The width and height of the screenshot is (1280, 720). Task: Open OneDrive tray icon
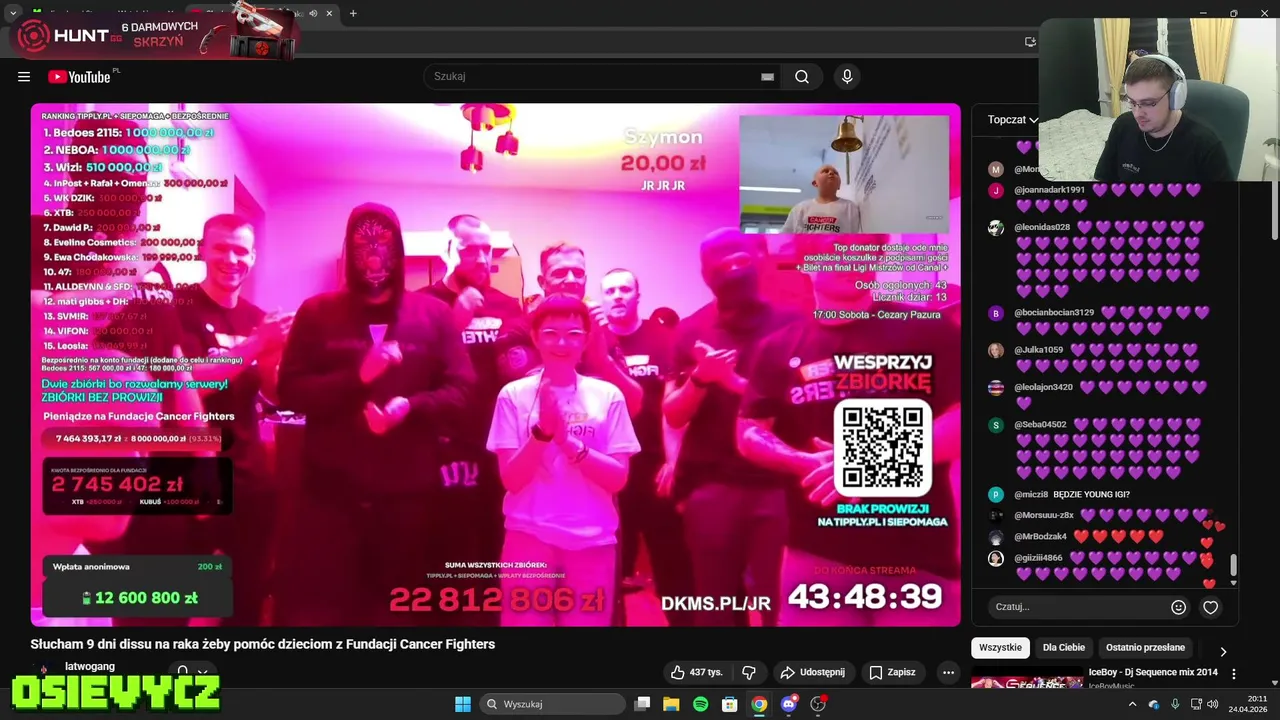pyautogui.click(x=1154, y=704)
